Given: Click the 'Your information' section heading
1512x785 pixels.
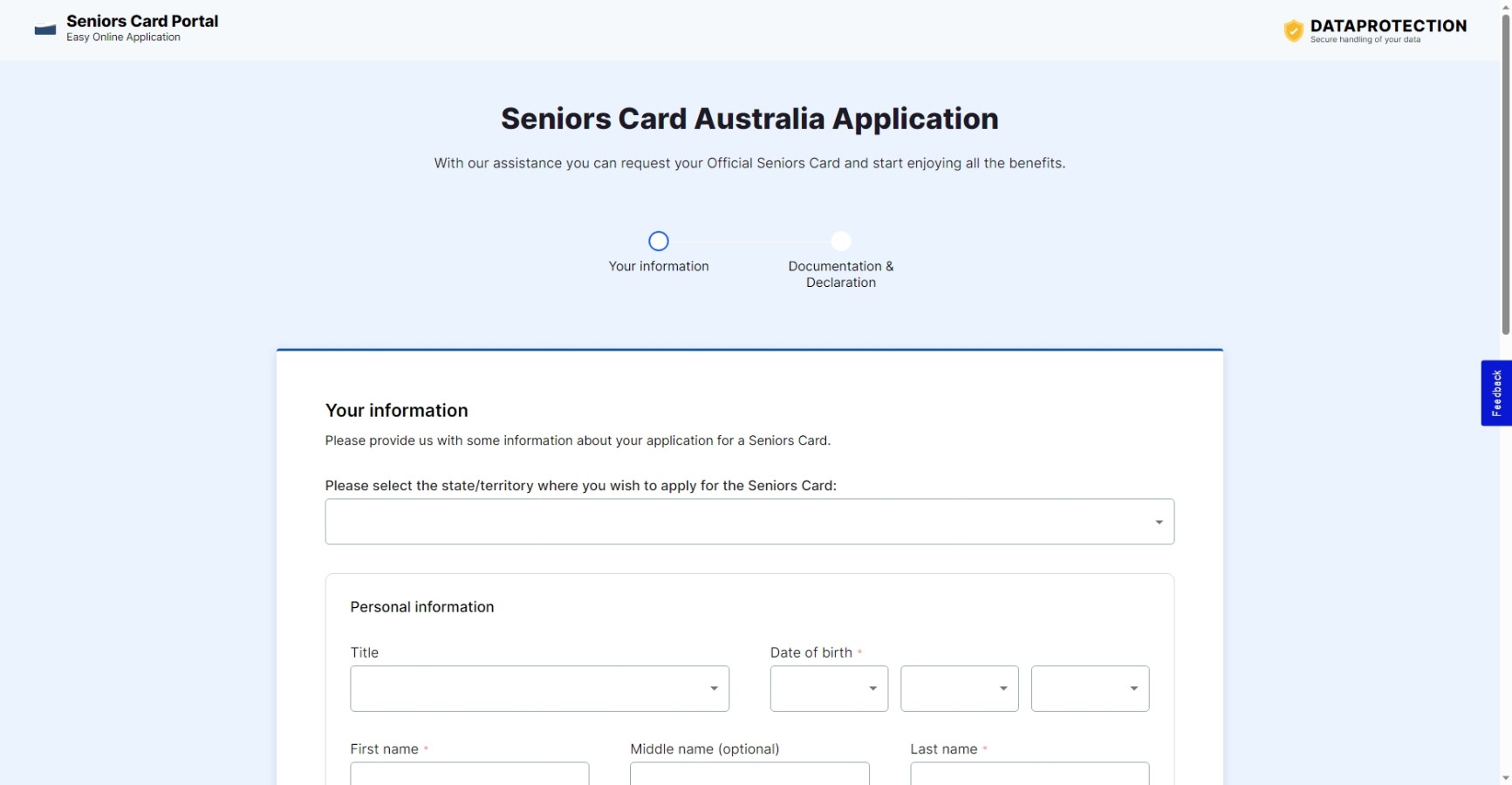Looking at the screenshot, I should (396, 411).
